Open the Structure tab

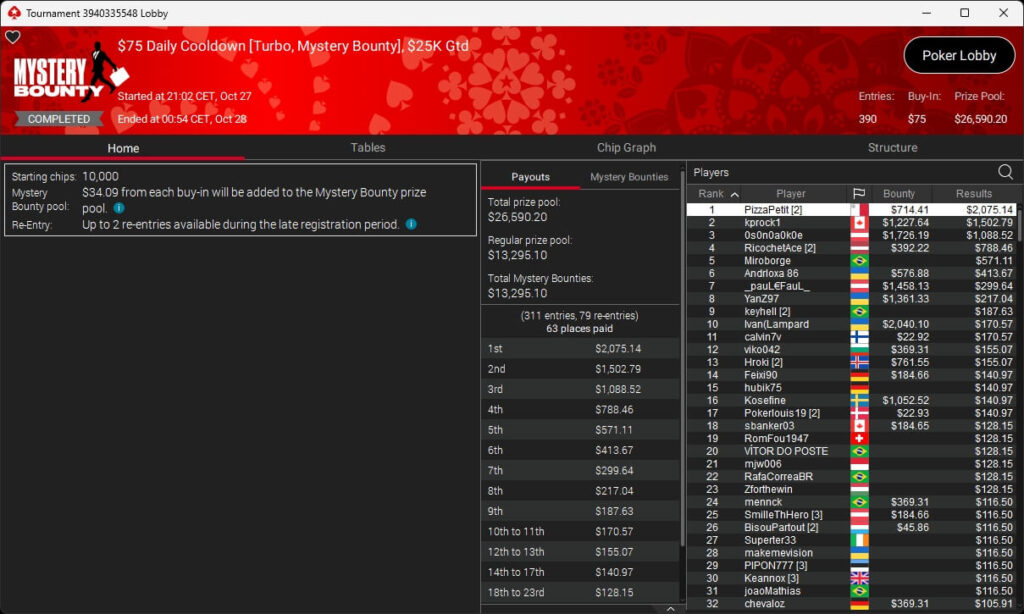[892, 147]
